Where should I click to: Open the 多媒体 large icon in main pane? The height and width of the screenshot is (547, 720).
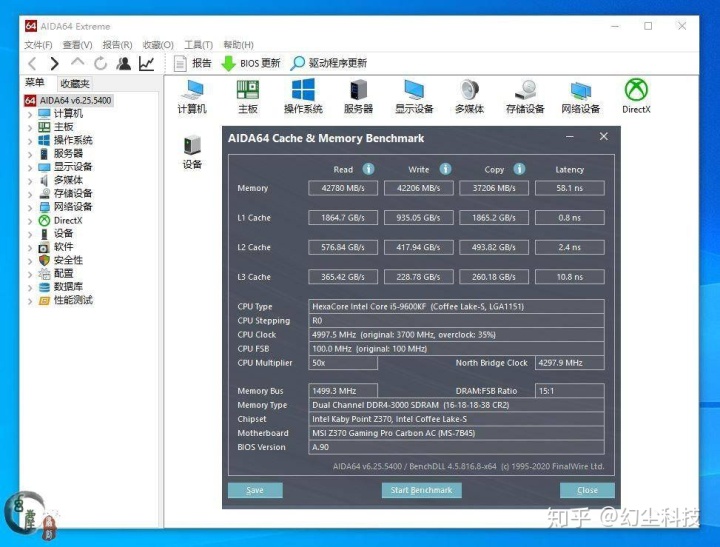point(469,96)
